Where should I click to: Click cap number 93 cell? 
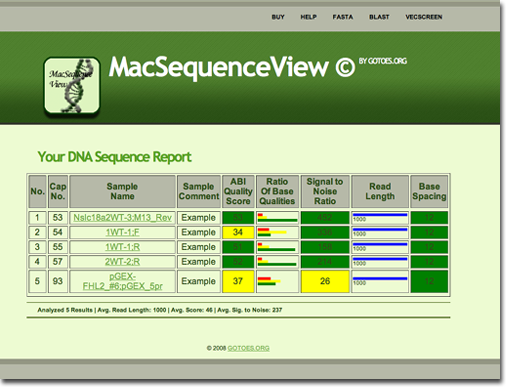[x=58, y=281]
